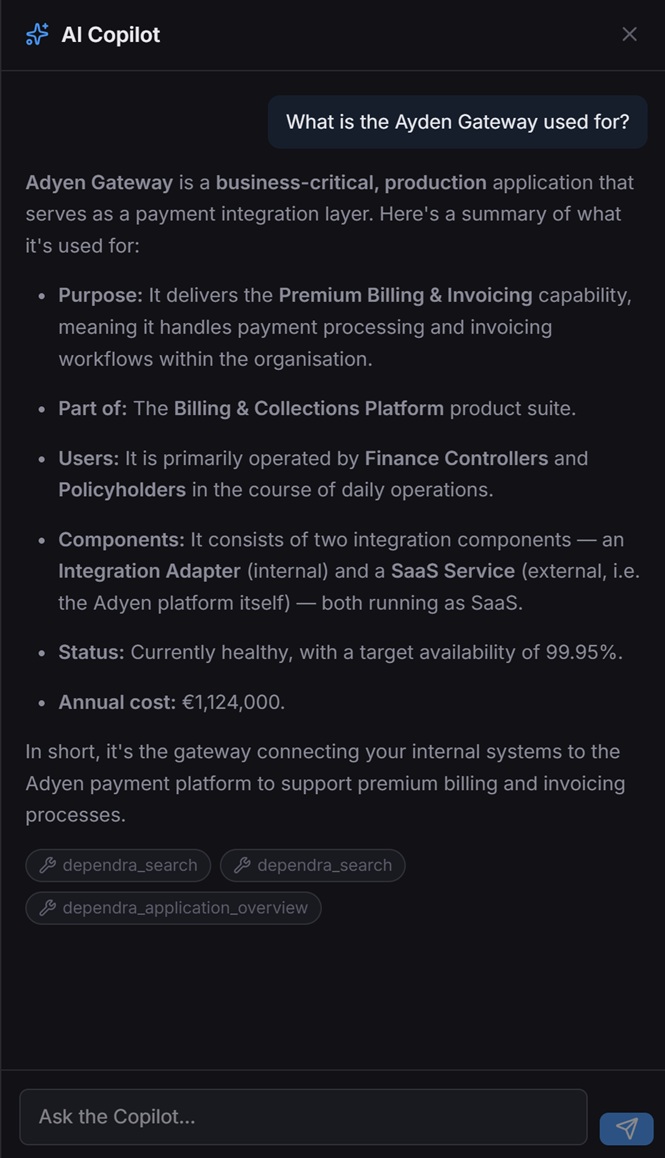665x1158 pixels.
Task: Open the first dependra_search tool call
Action: point(118,866)
